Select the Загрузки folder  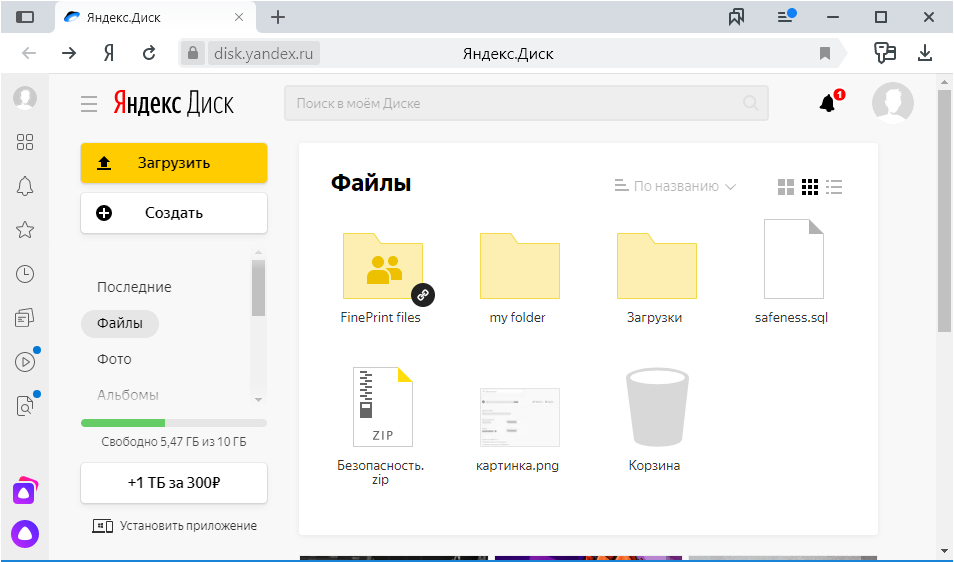655,272
